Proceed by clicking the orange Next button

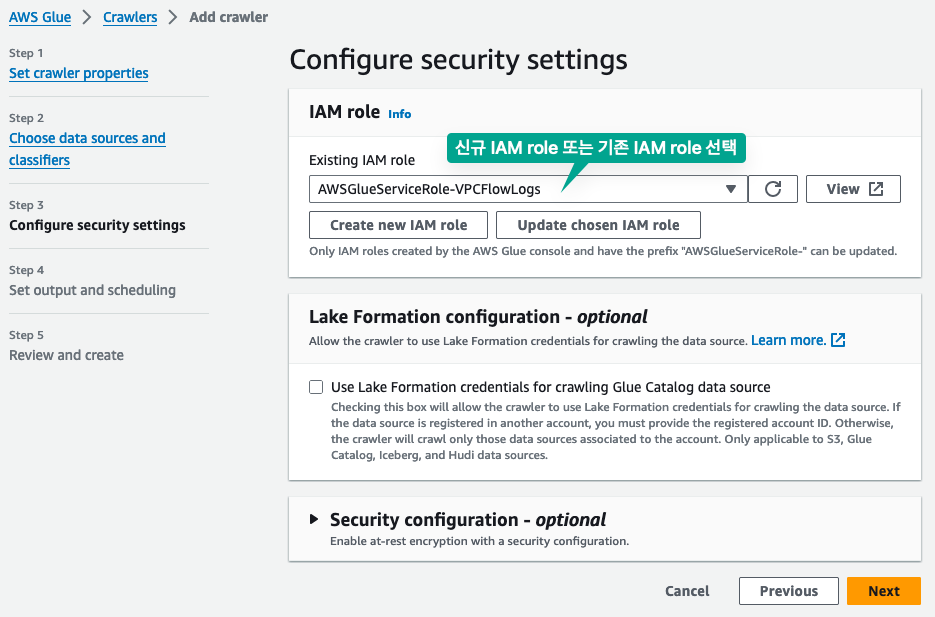tap(883, 591)
